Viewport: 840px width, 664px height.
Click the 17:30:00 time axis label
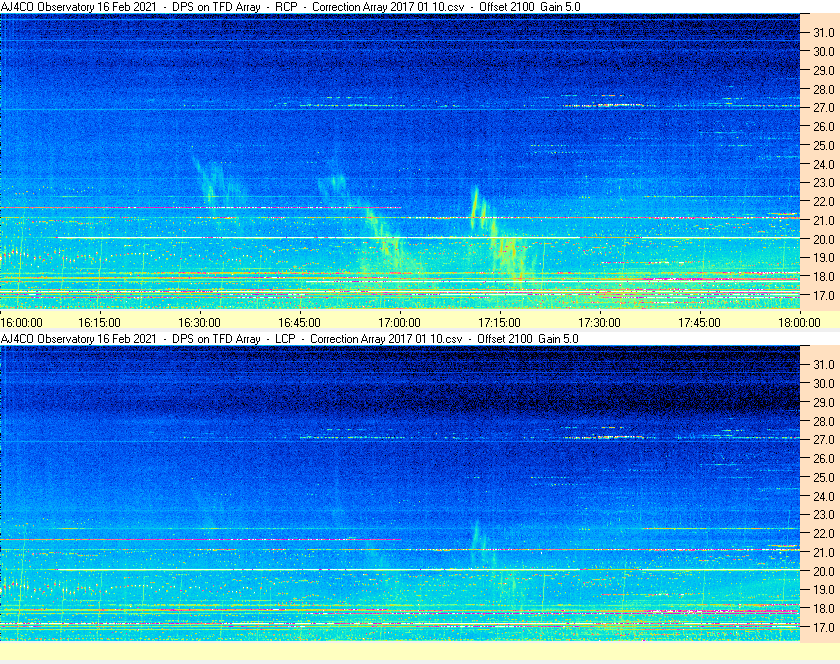pos(599,323)
